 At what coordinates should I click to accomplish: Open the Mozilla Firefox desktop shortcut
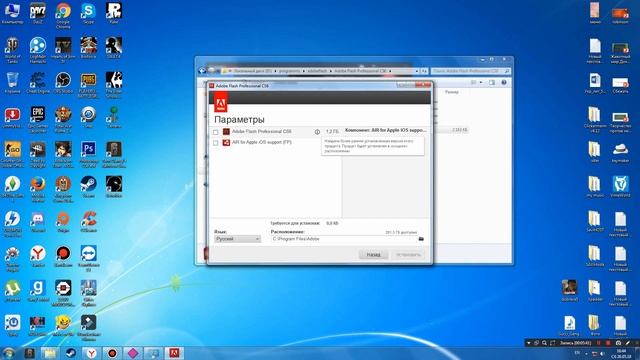[38, 189]
